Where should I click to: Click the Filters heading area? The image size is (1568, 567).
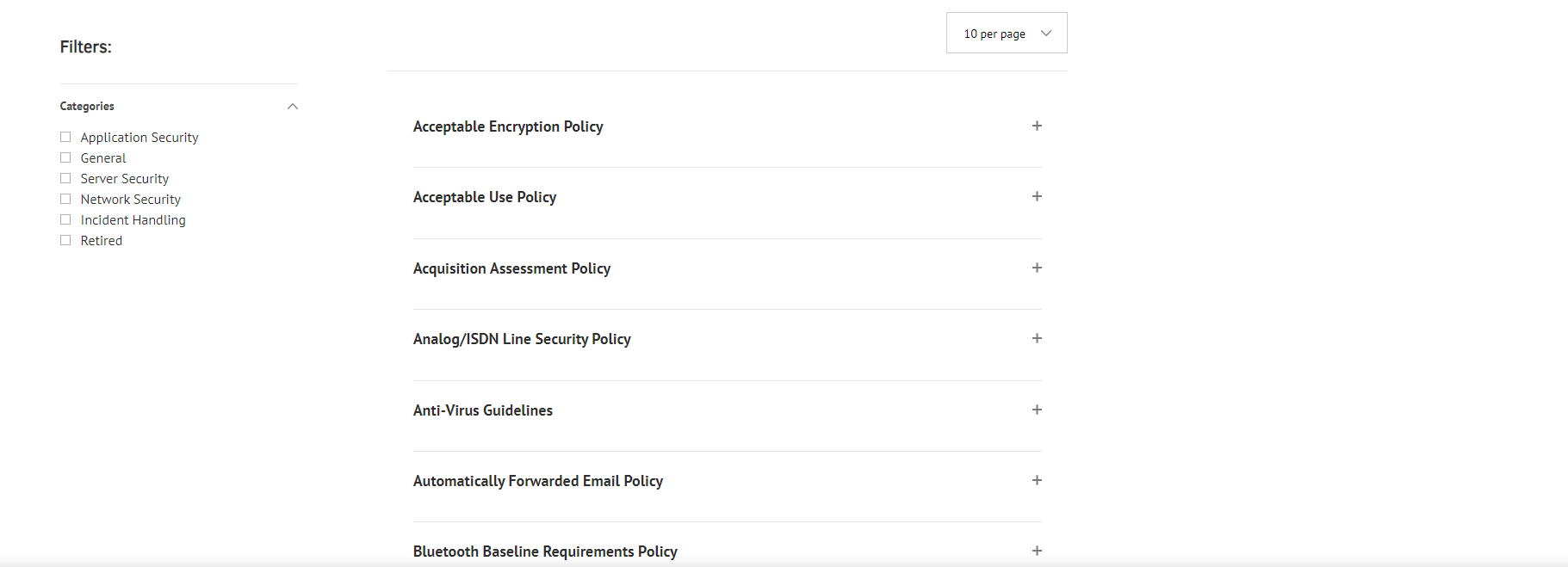click(x=85, y=46)
